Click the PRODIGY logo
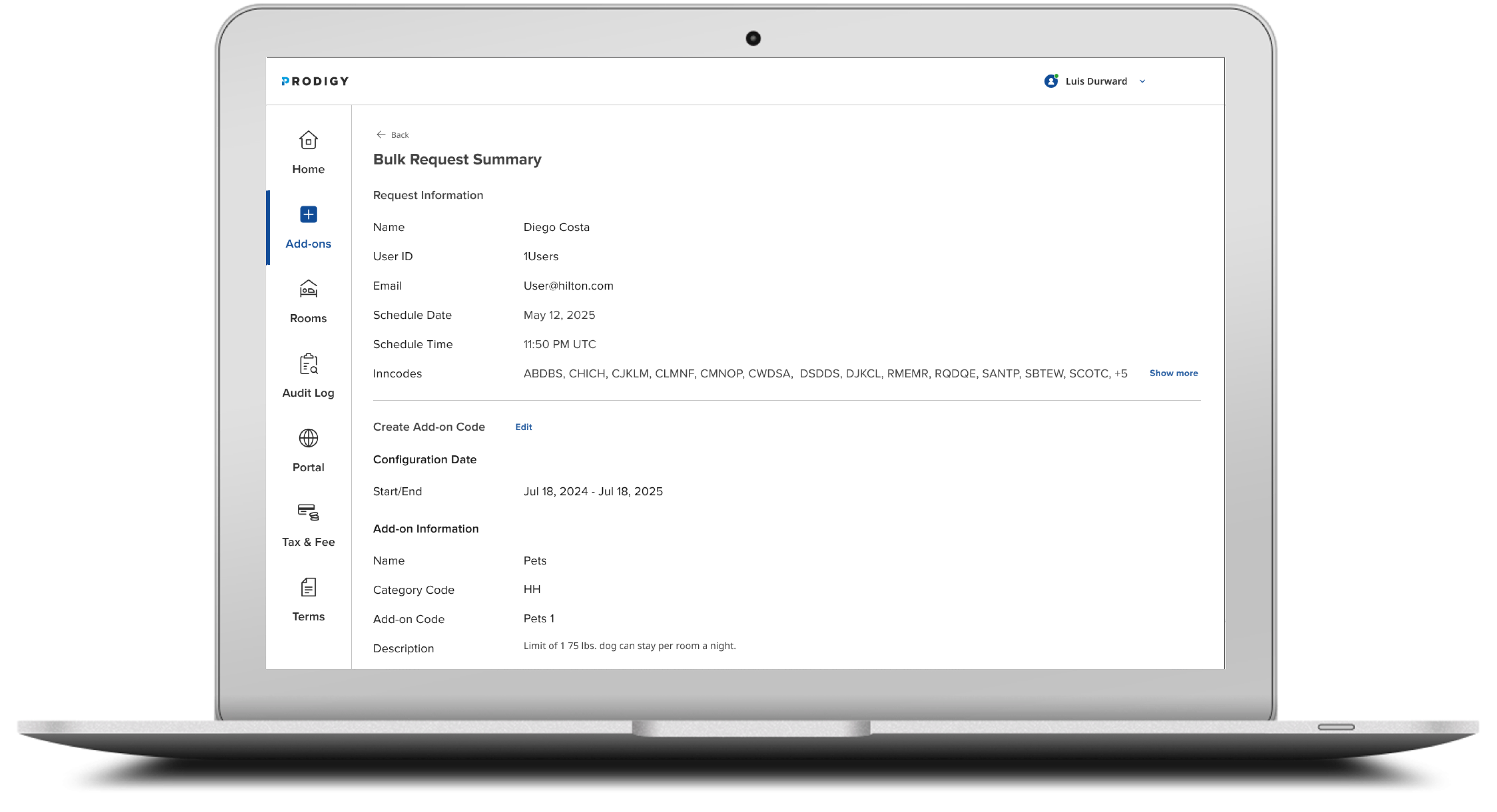This screenshot has height=812, width=1497. point(315,81)
